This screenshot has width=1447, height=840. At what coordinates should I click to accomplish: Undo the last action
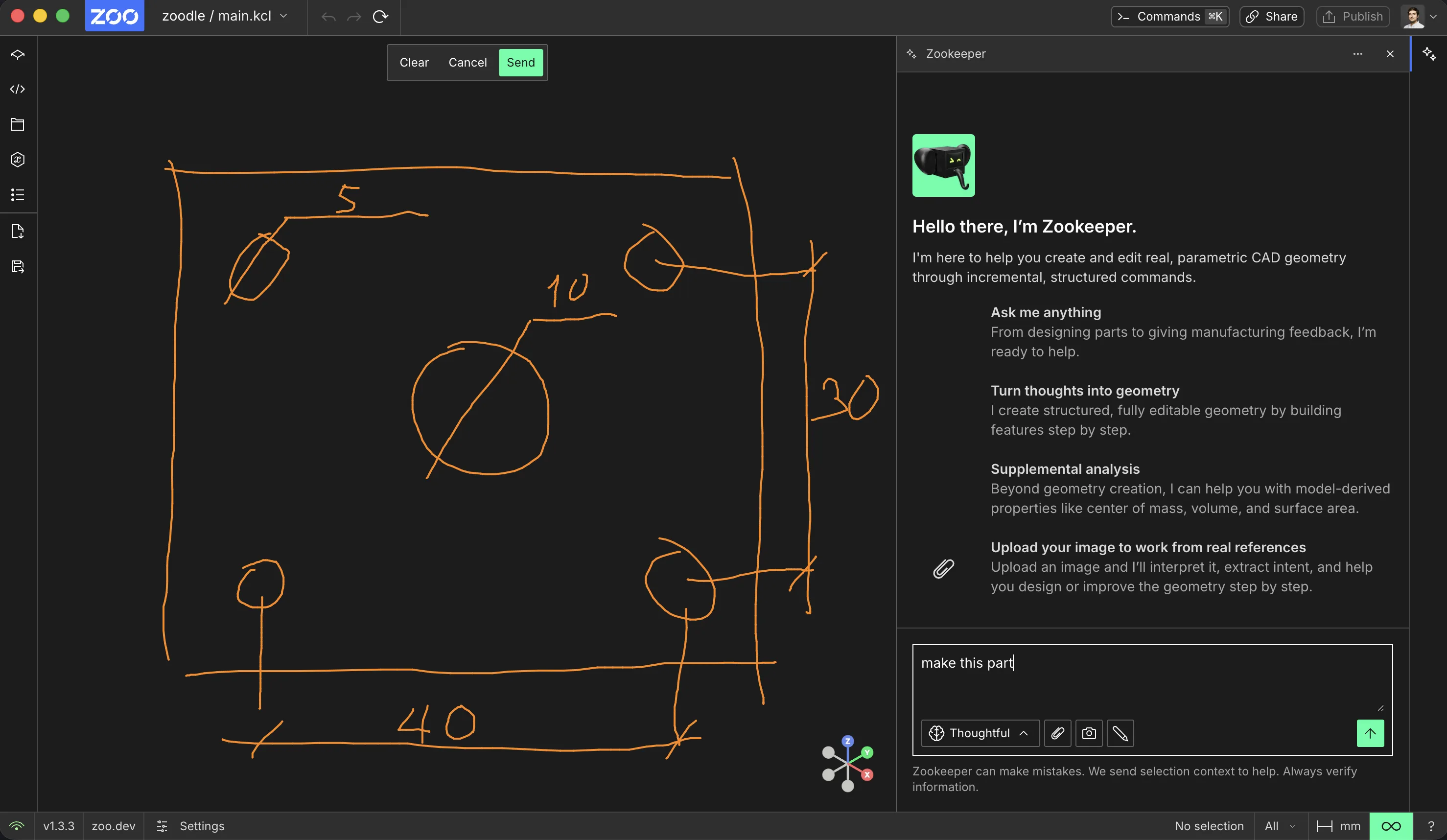coord(328,17)
